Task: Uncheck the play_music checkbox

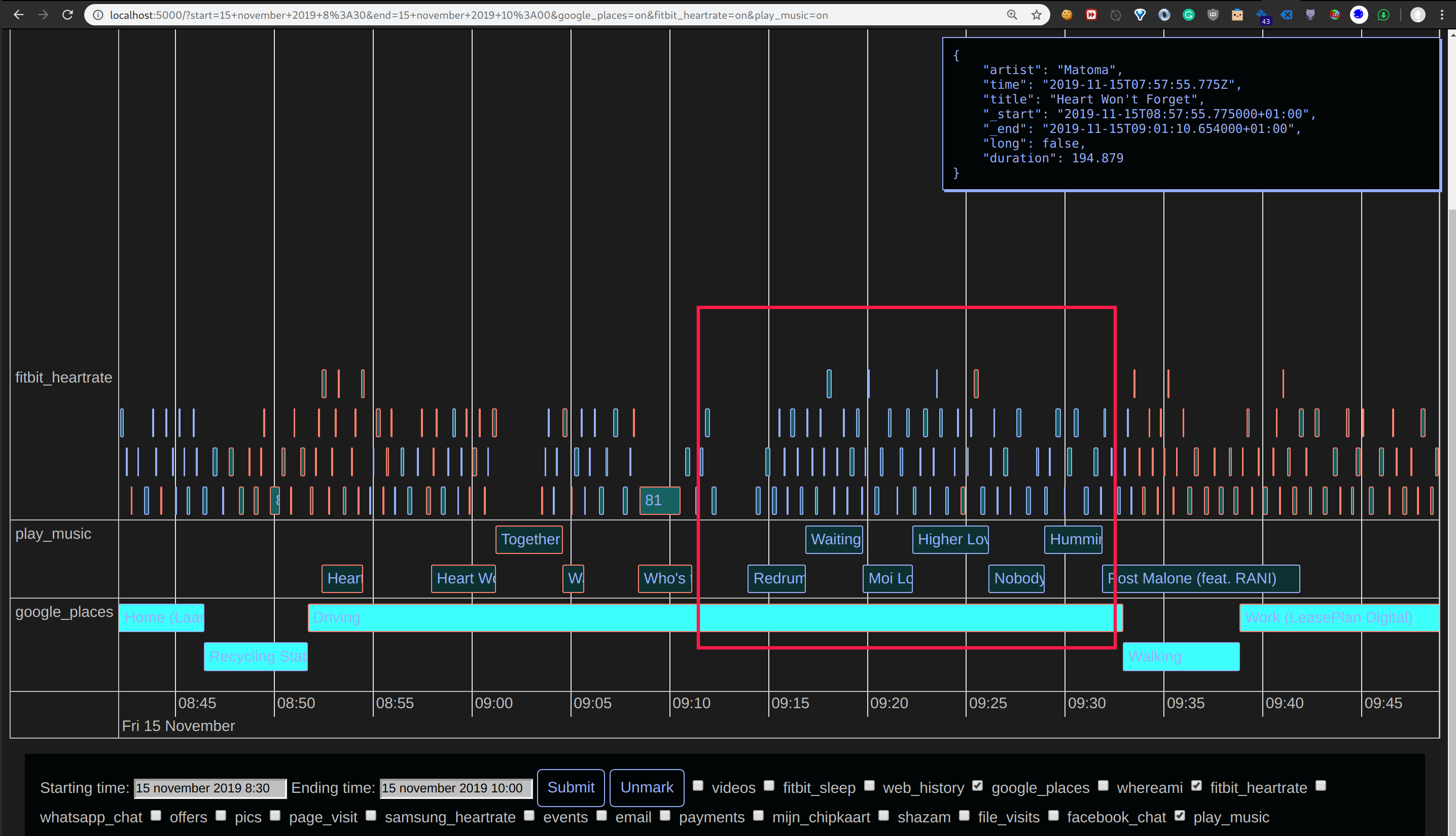Action: point(1180,815)
